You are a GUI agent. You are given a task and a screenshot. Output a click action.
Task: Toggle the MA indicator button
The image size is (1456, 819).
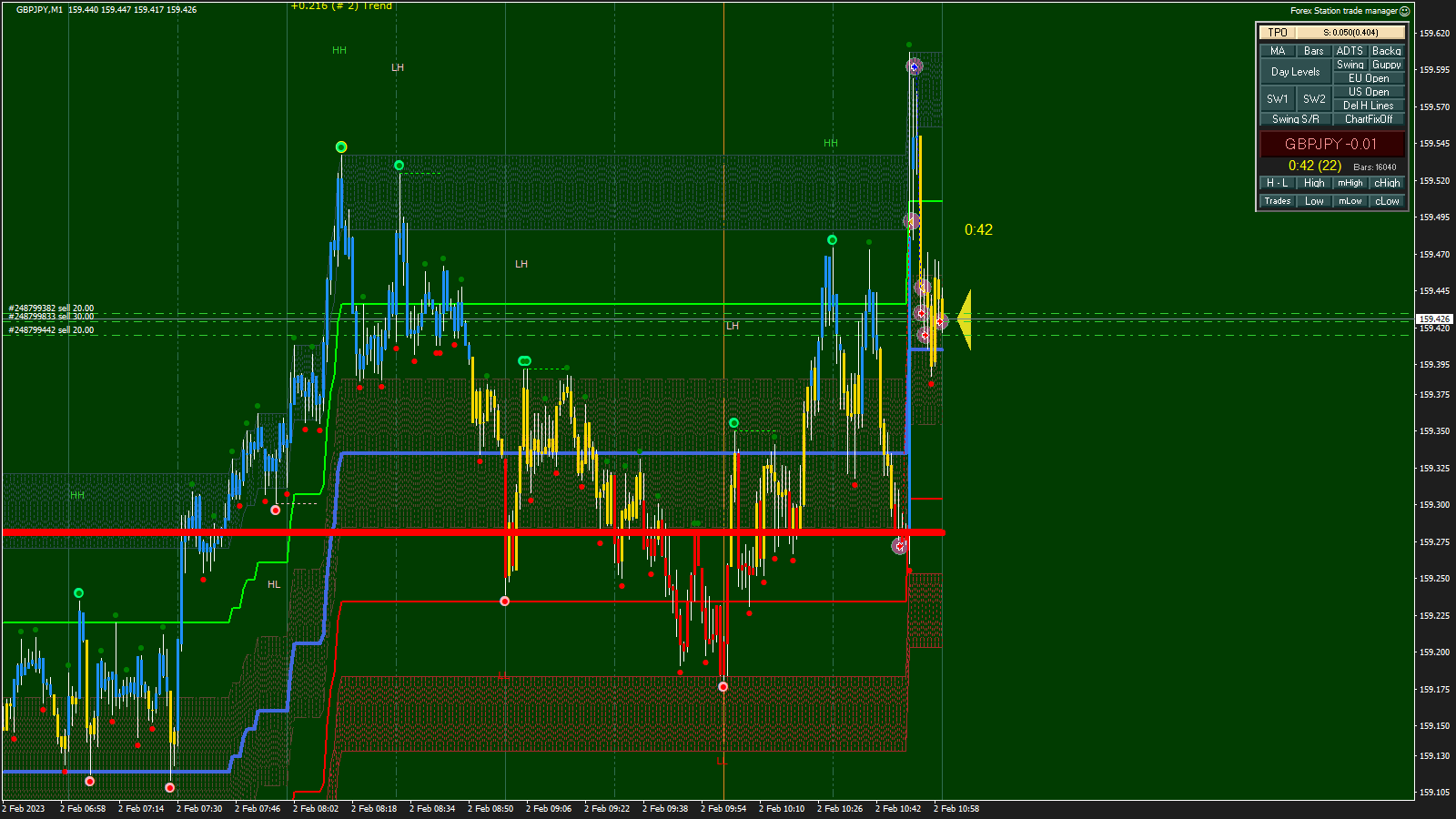pyautogui.click(x=1278, y=51)
